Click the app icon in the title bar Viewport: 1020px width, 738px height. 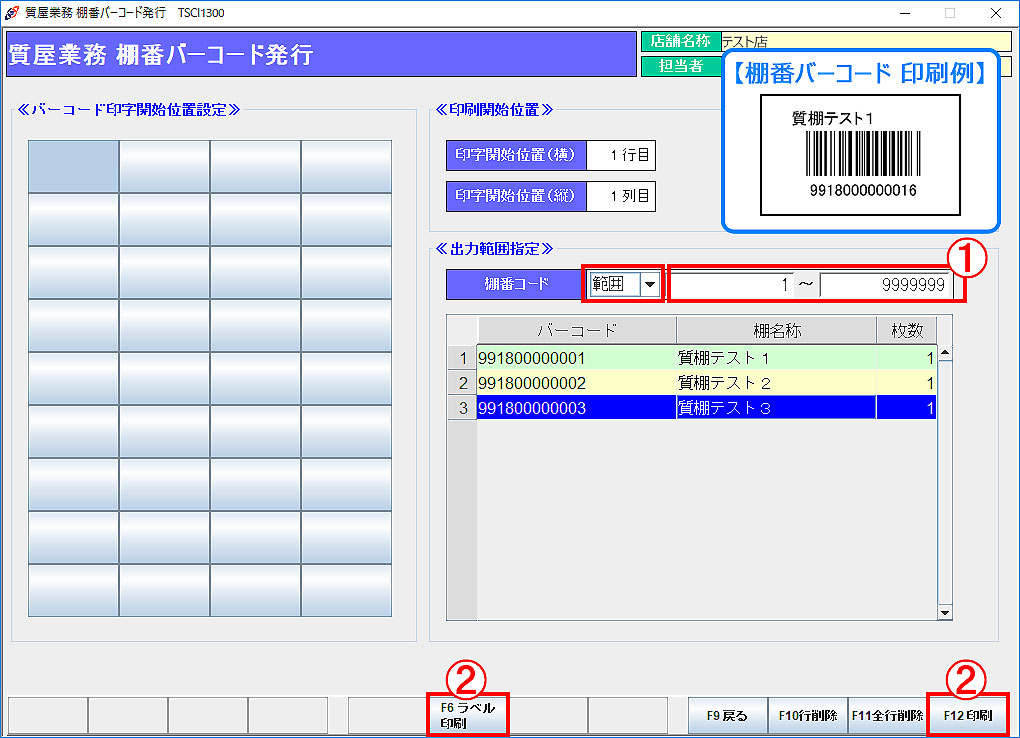pos(12,13)
